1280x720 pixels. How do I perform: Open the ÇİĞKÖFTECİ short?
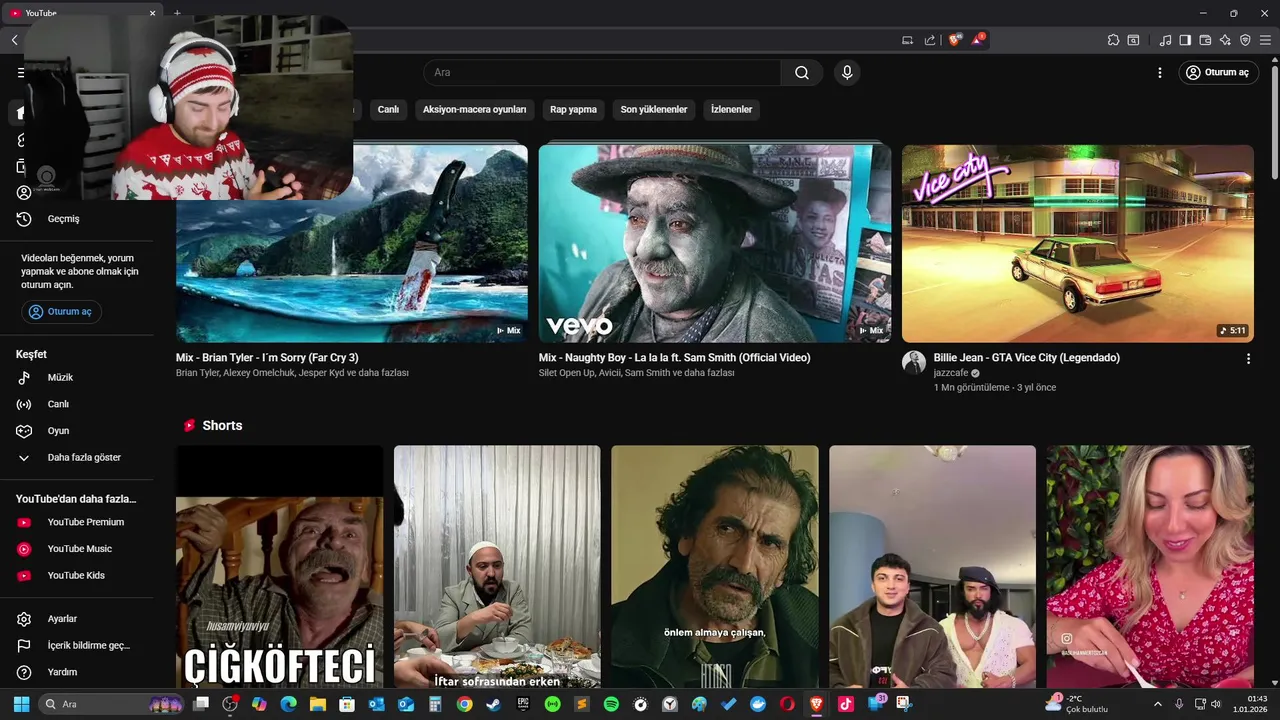(x=280, y=567)
